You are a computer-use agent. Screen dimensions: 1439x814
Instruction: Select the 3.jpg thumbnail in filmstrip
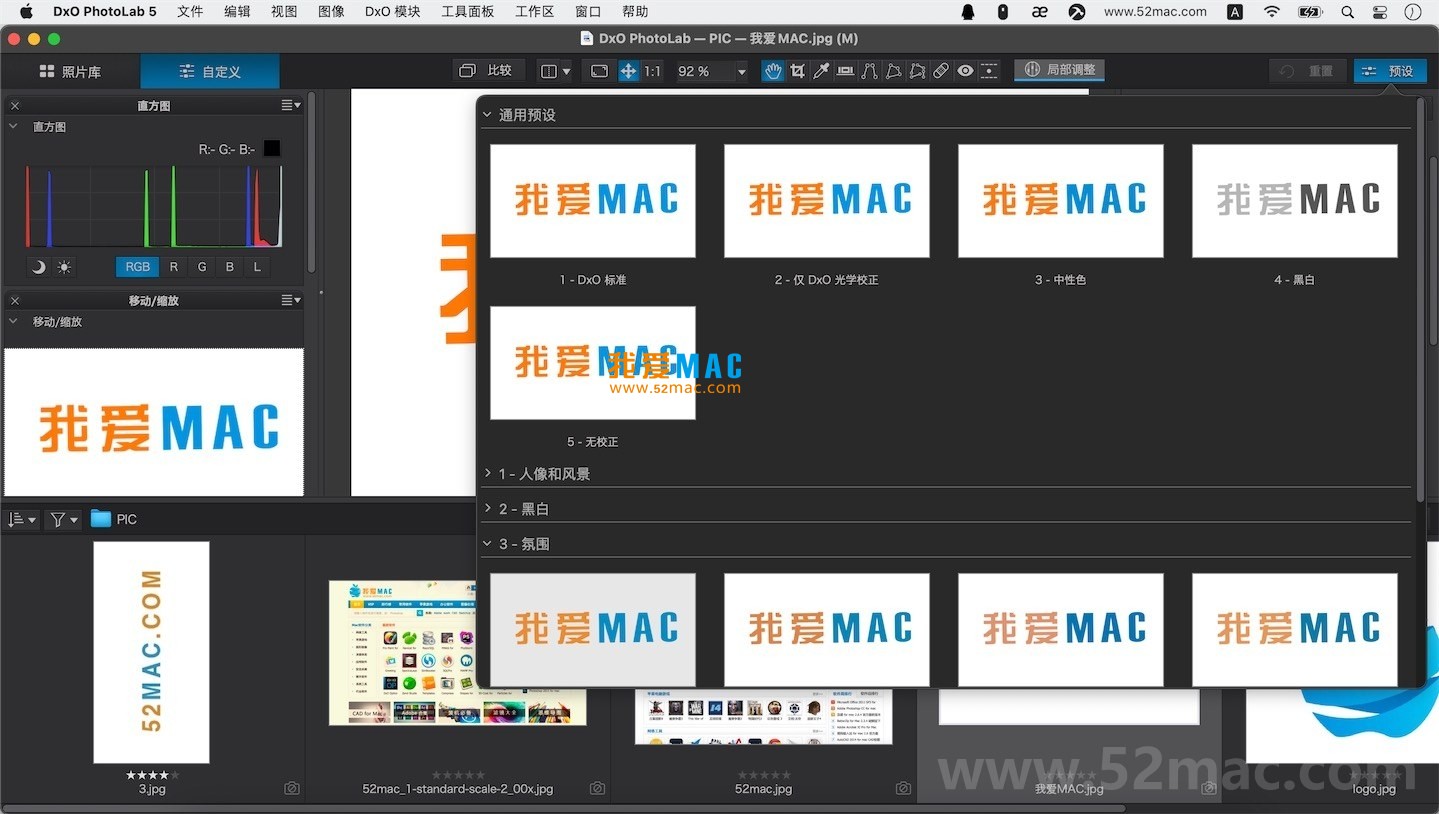pyautogui.click(x=151, y=652)
